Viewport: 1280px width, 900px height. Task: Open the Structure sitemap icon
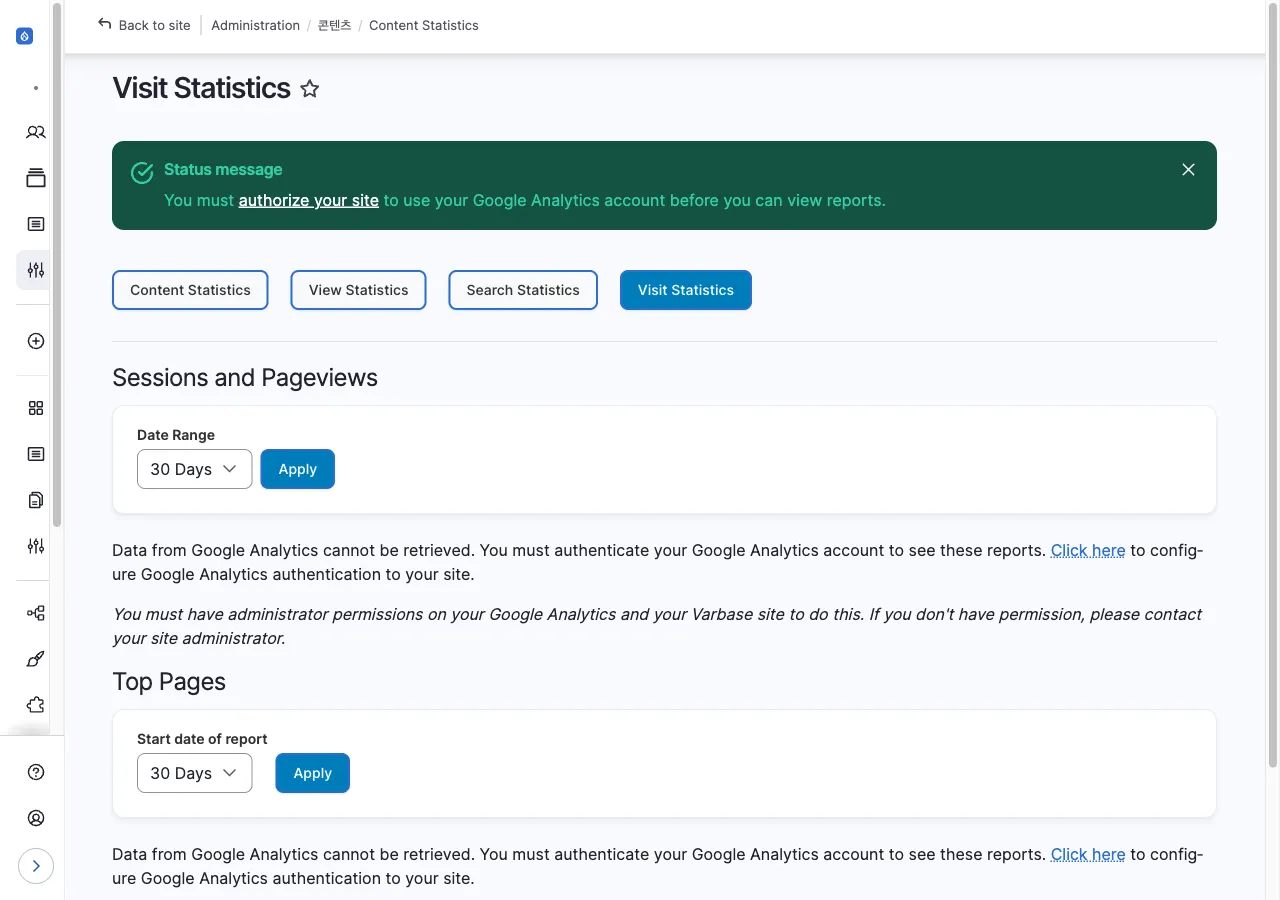click(x=35, y=612)
